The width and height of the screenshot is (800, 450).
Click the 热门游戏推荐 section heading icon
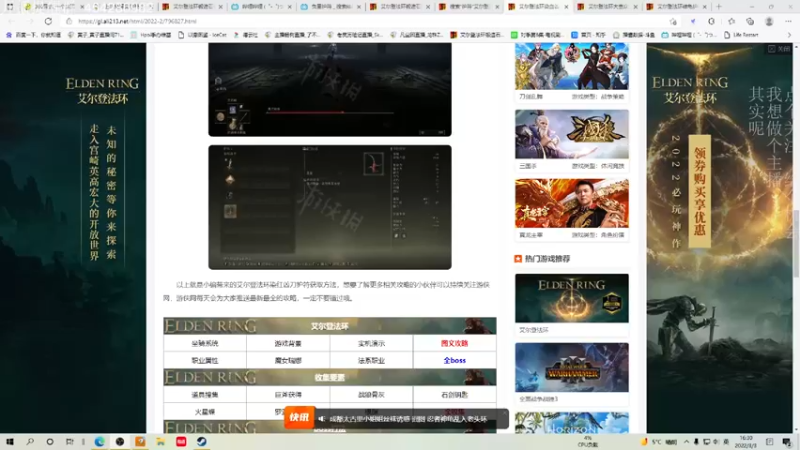coord(518,259)
